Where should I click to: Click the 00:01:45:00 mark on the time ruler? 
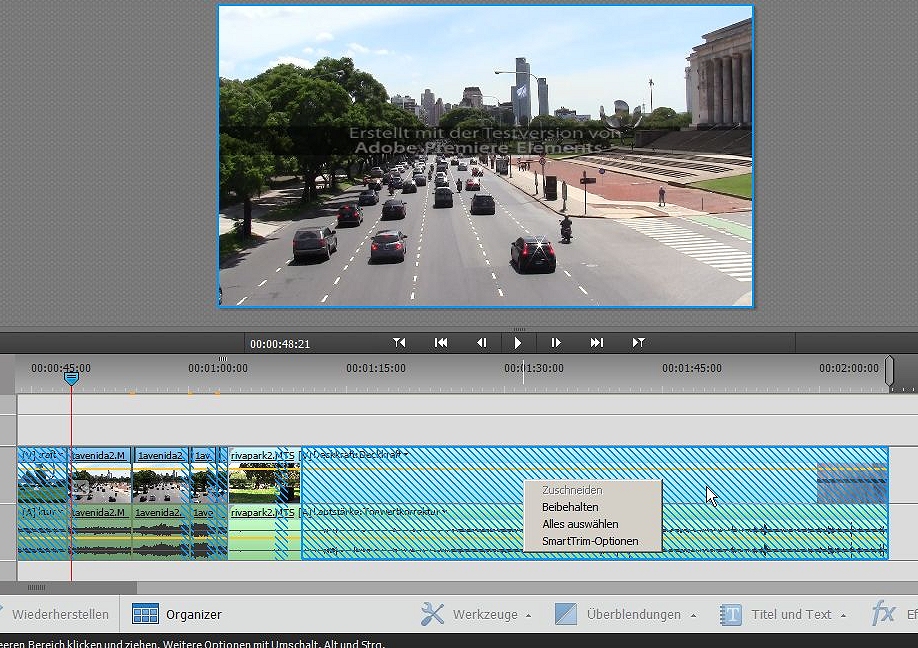pos(691,368)
